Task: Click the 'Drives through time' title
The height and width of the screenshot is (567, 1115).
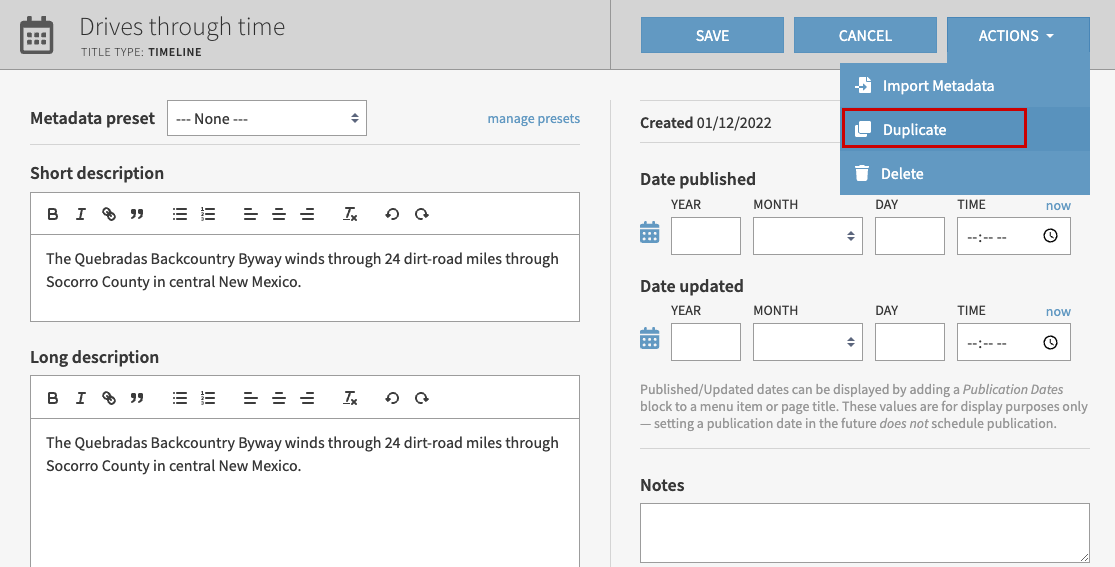Action: (182, 27)
